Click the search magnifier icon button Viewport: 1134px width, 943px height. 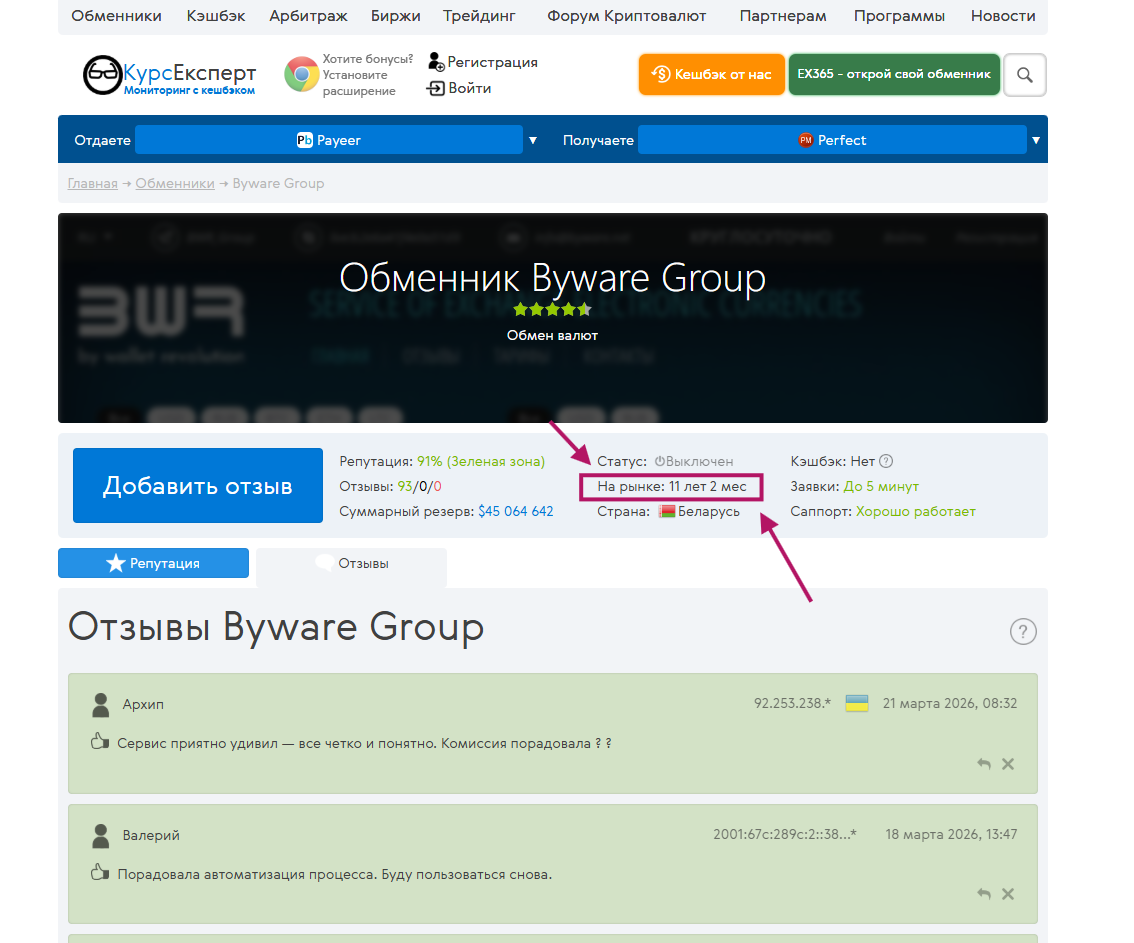click(1025, 74)
